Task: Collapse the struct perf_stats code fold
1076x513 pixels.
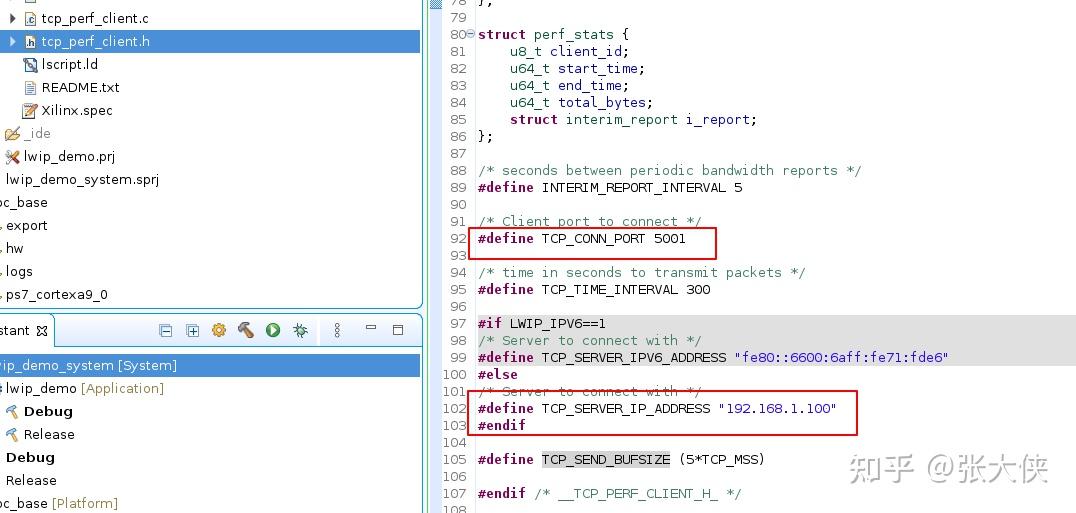Action: [x=471, y=34]
